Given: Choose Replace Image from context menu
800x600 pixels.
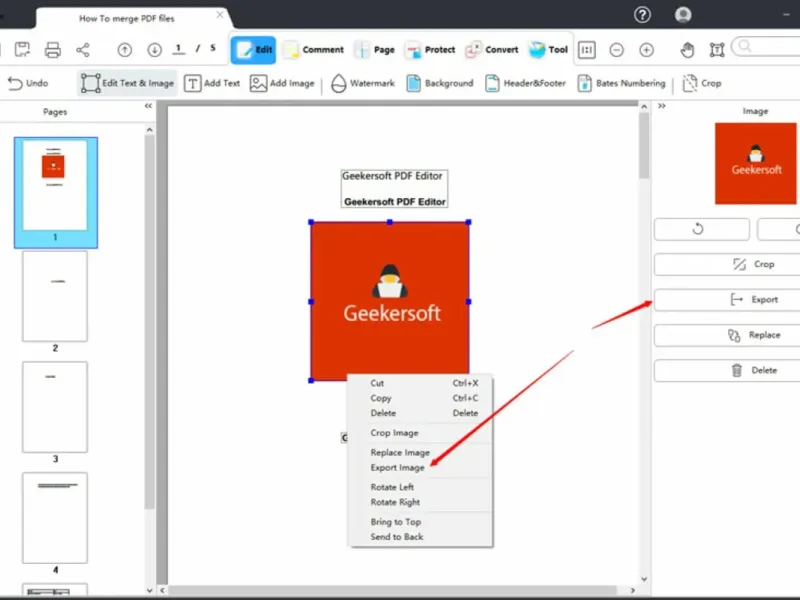Looking at the screenshot, I should point(420,453).
